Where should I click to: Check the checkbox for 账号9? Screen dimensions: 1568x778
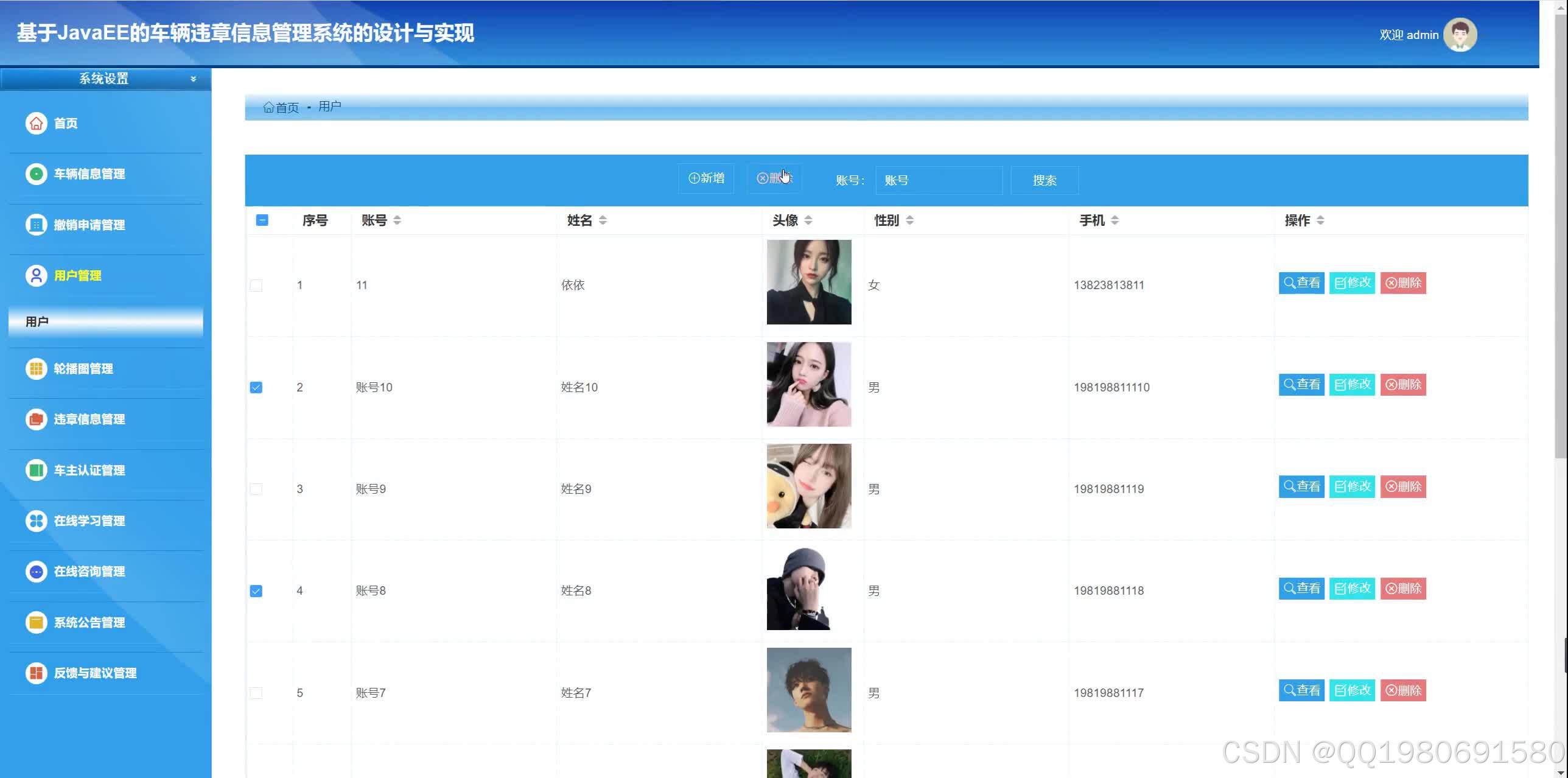point(256,488)
